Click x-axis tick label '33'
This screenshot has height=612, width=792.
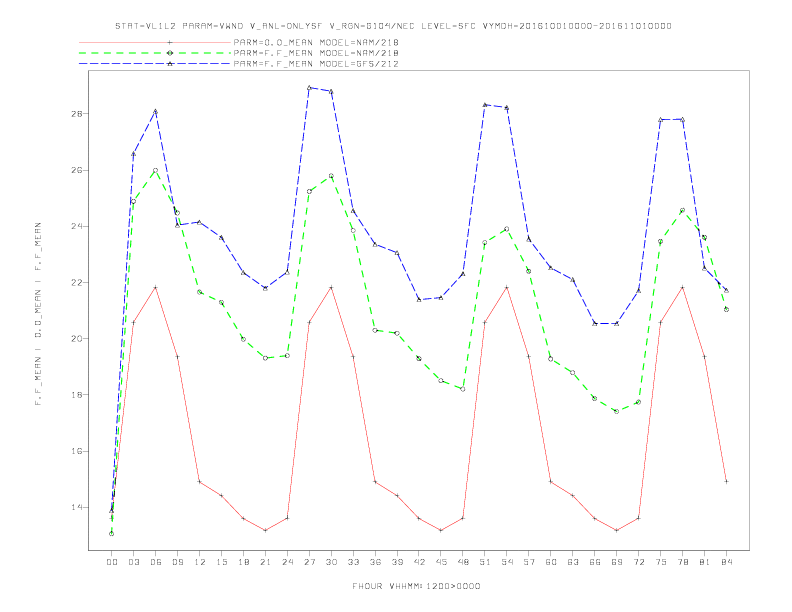coord(353,562)
